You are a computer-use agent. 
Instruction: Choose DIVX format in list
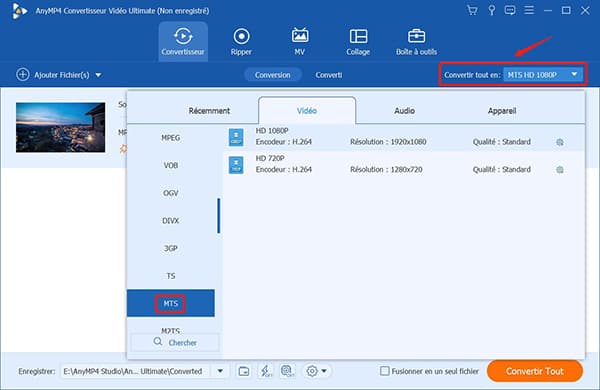pyautogui.click(x=171, y=220)
